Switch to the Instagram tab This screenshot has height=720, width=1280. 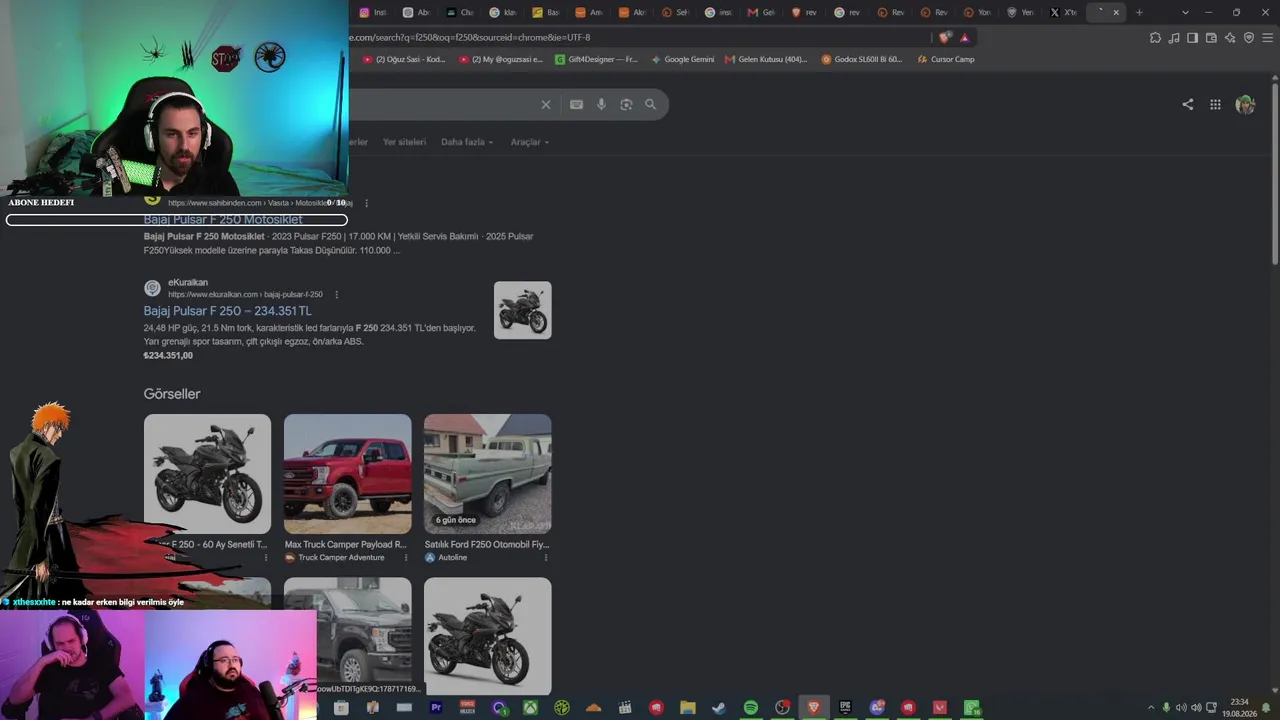coord(372,12)
